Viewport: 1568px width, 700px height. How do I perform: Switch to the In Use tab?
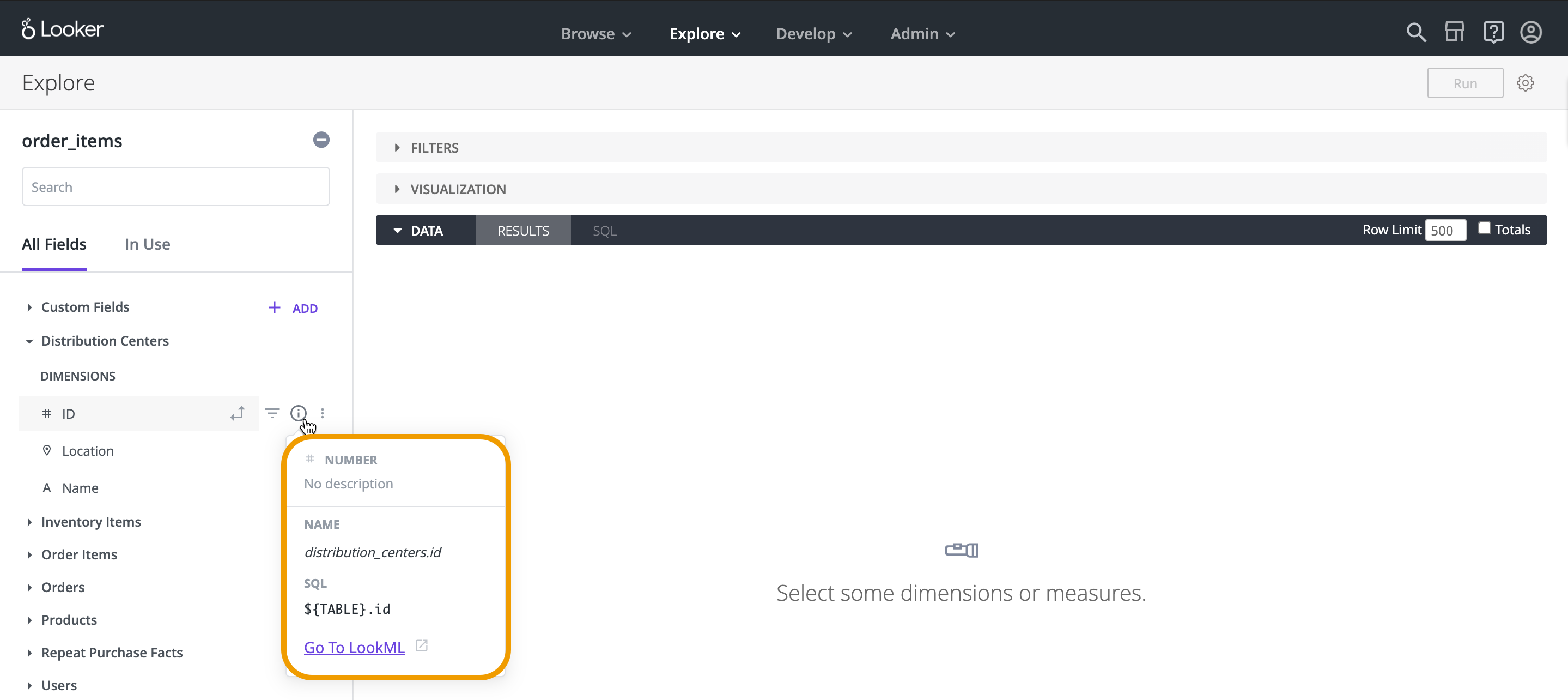point(147,244)
